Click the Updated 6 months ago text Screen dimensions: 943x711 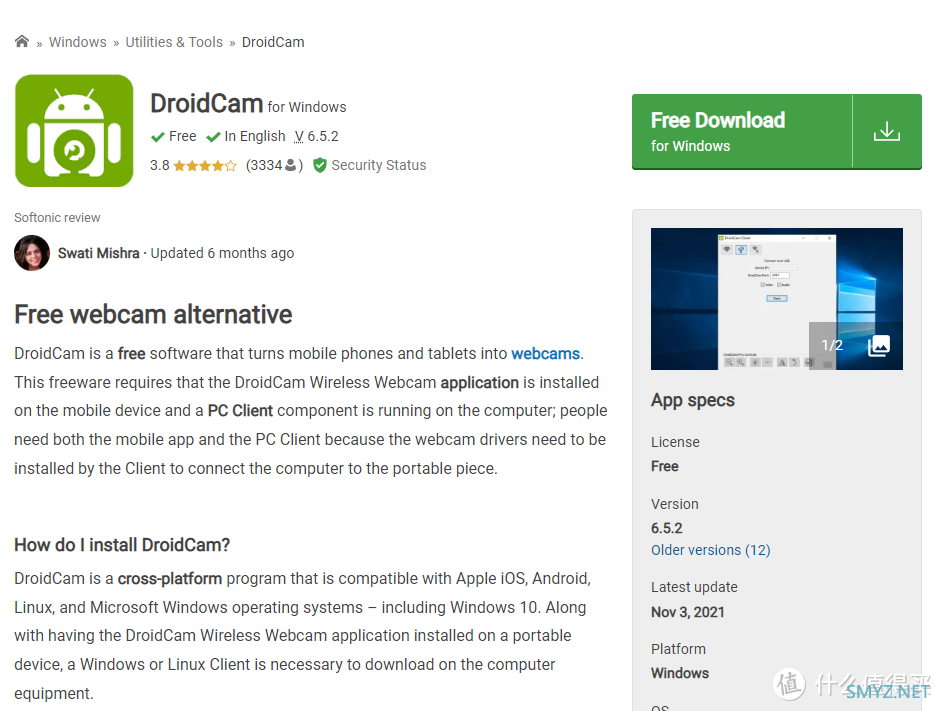coord(222,253)
